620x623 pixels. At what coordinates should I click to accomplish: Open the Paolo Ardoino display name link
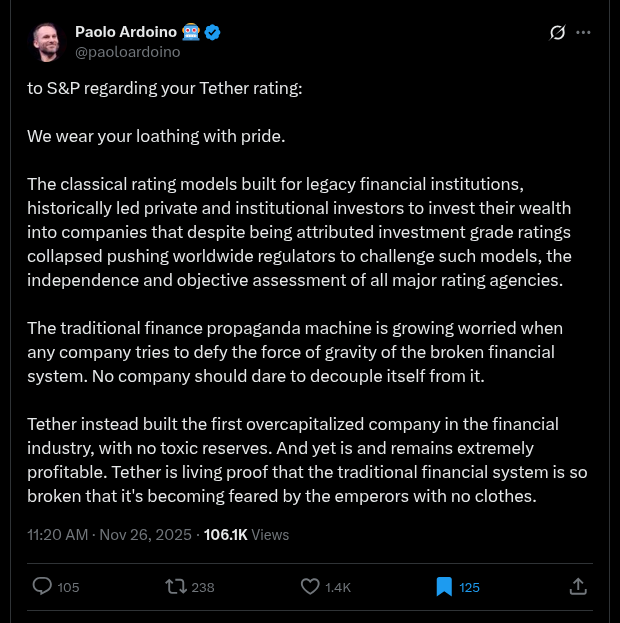coord(124,32)
